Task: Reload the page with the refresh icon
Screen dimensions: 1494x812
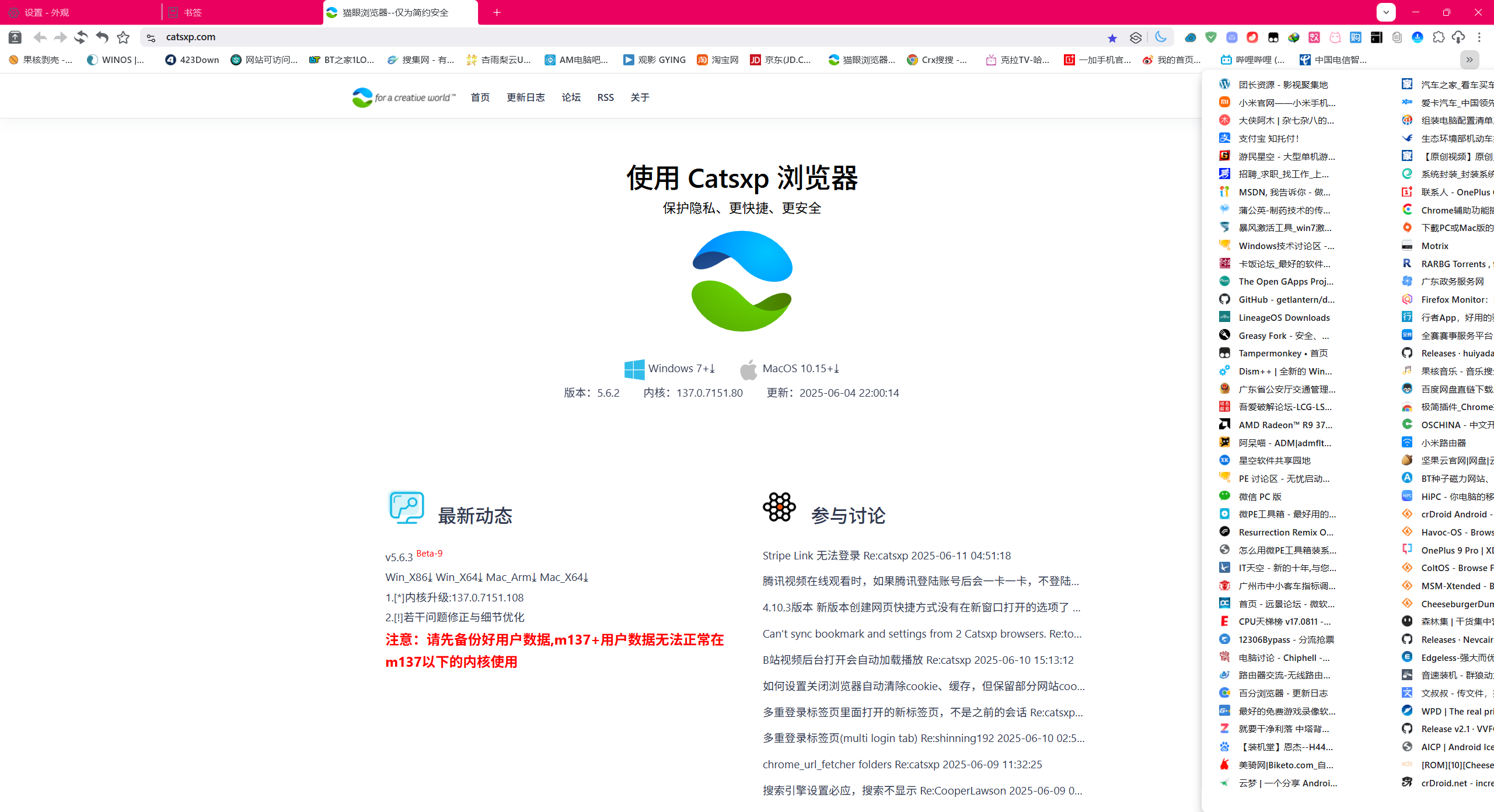Action: click(81, 37)
